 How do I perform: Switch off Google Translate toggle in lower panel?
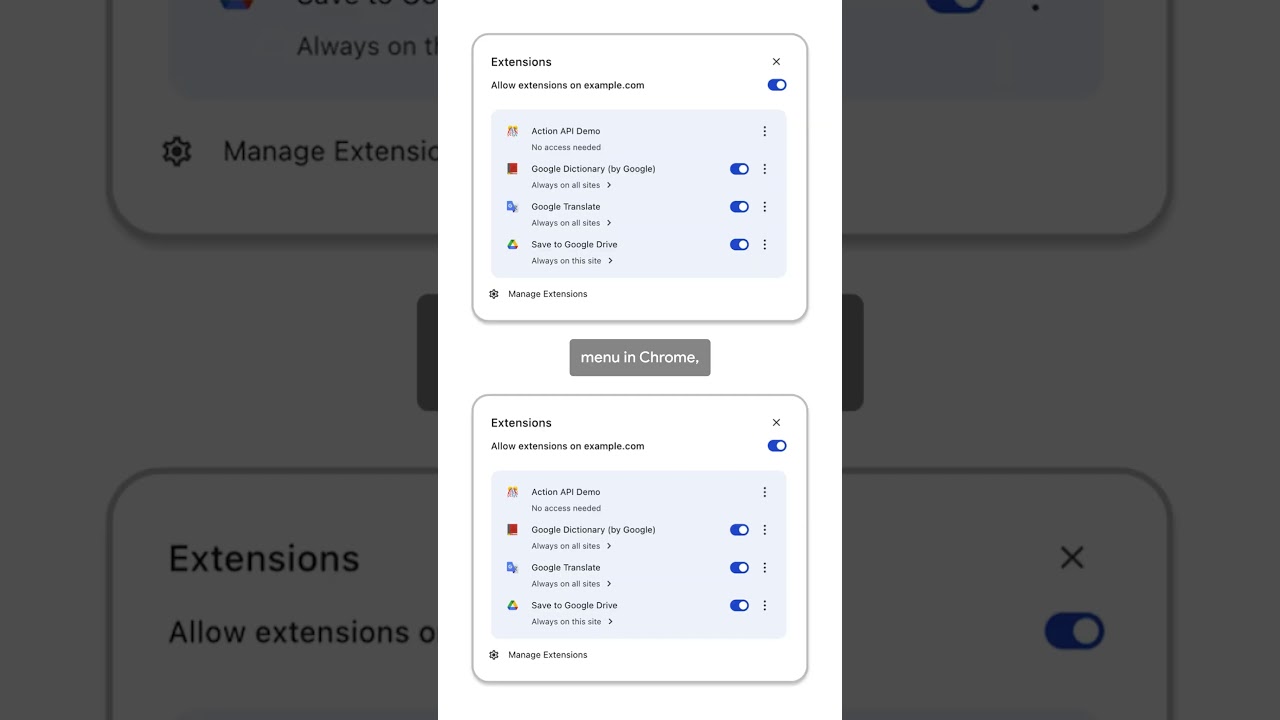(739, 568)
